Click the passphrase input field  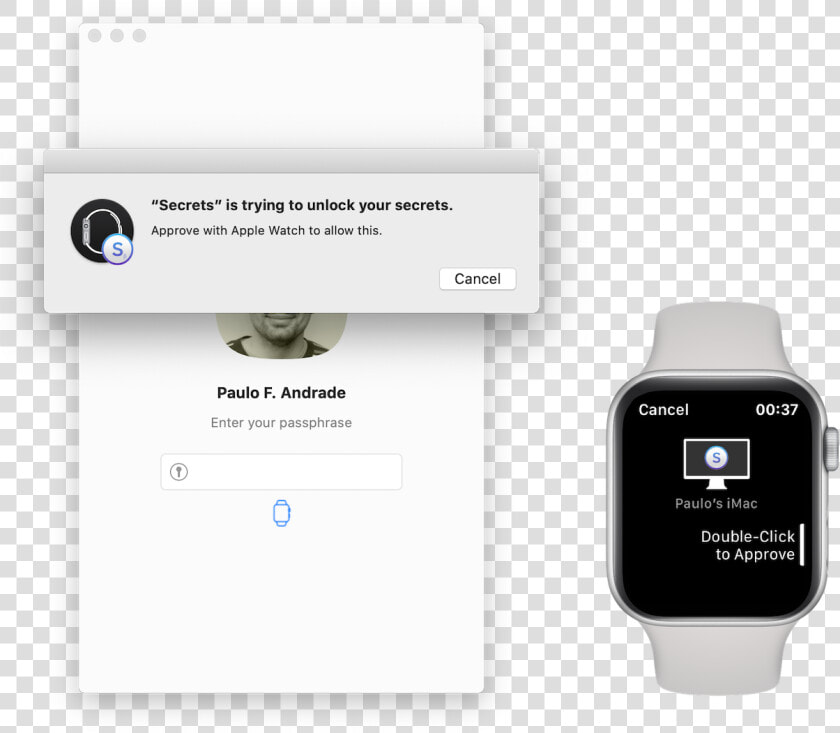(281, 472)
